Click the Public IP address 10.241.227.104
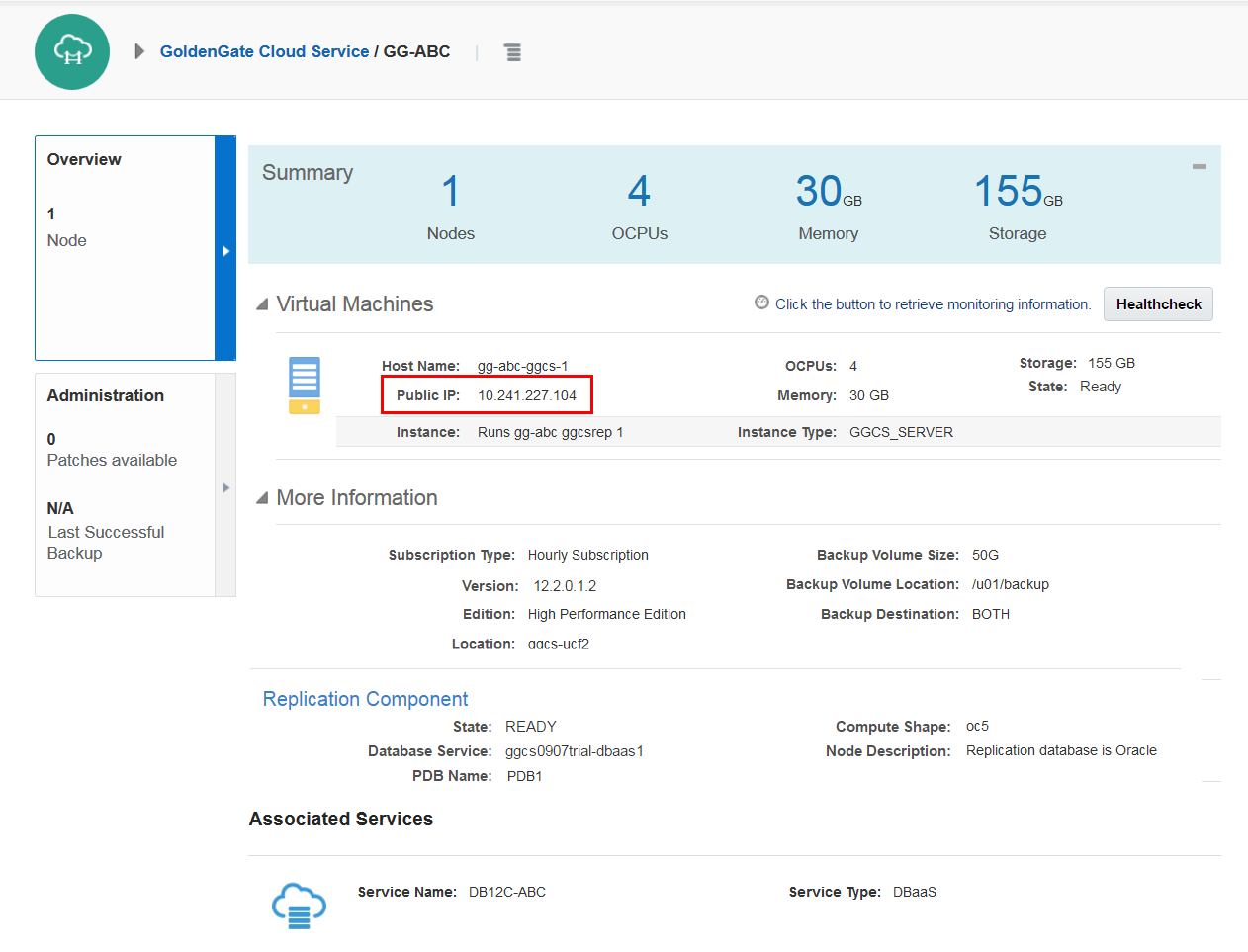Viewport: 1248px width, 952px height. [x=526, y=395]
